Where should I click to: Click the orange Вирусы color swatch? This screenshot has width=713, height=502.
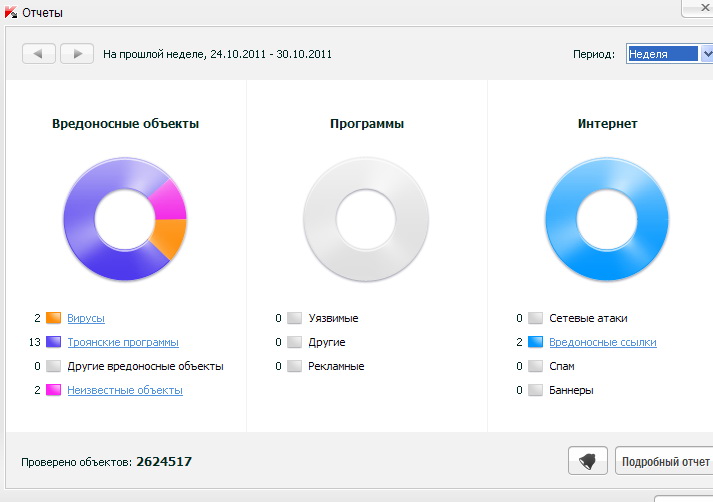click(54, 318)
